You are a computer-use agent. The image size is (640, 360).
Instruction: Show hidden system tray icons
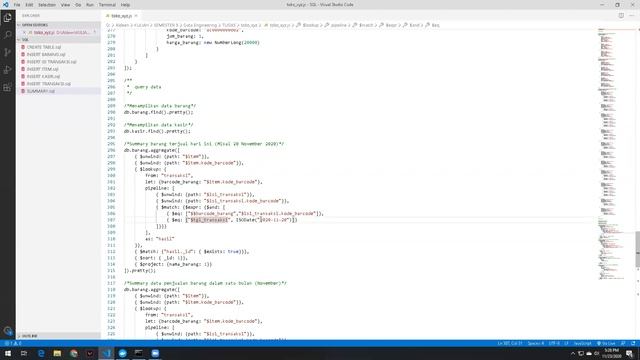coord(573,353)
